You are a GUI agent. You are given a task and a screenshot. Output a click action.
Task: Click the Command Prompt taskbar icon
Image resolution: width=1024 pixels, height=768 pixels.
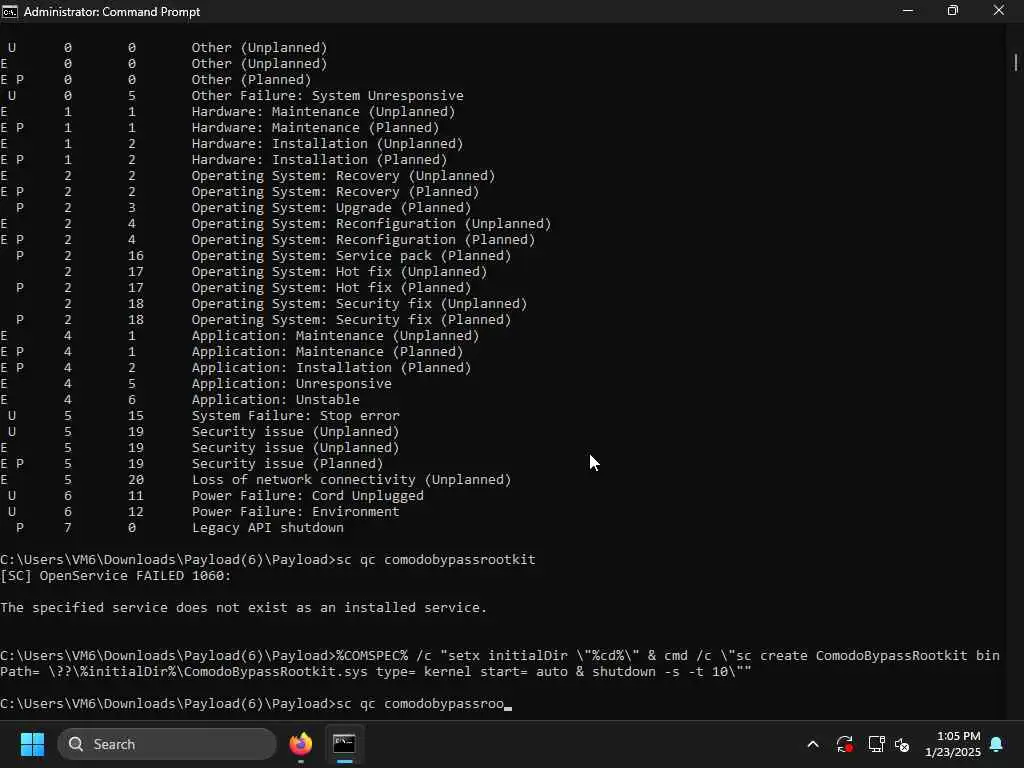point(344,744)
